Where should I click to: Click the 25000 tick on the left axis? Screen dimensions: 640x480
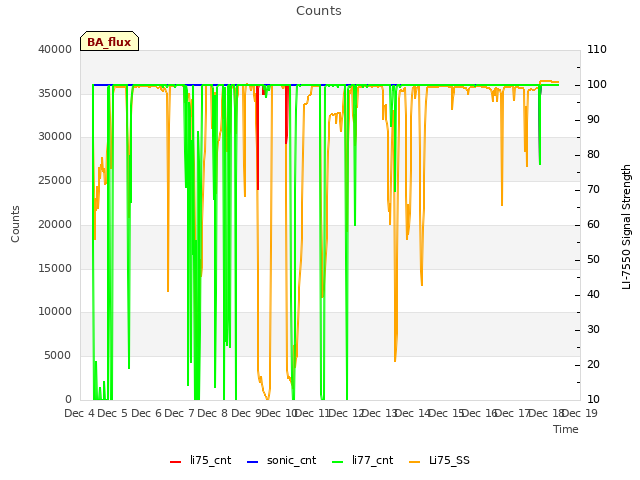55,181
